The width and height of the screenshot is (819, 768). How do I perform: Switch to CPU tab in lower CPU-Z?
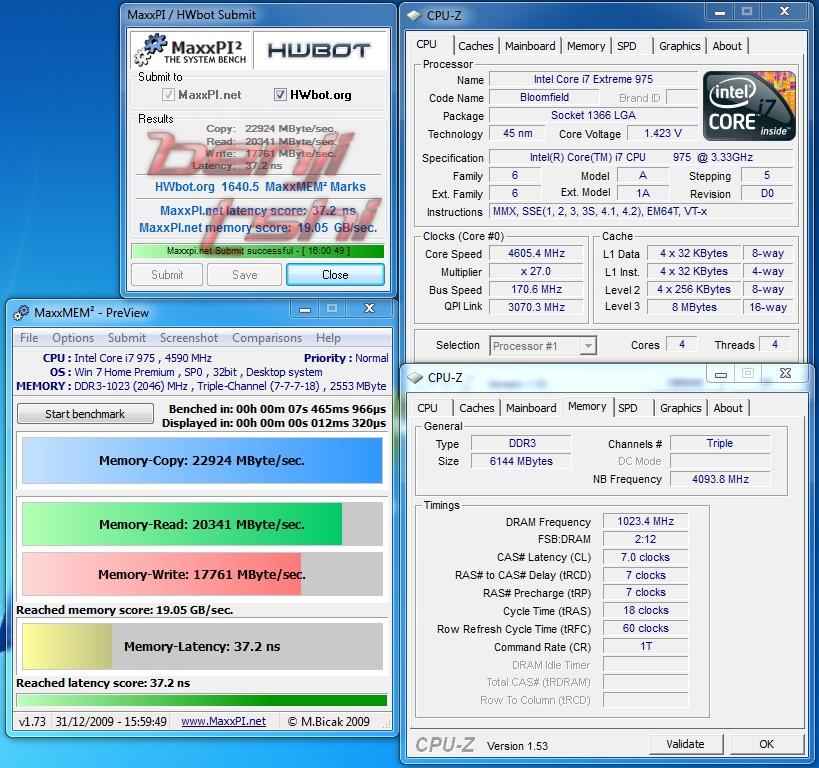pyautogui.click(x=427, y=408)
